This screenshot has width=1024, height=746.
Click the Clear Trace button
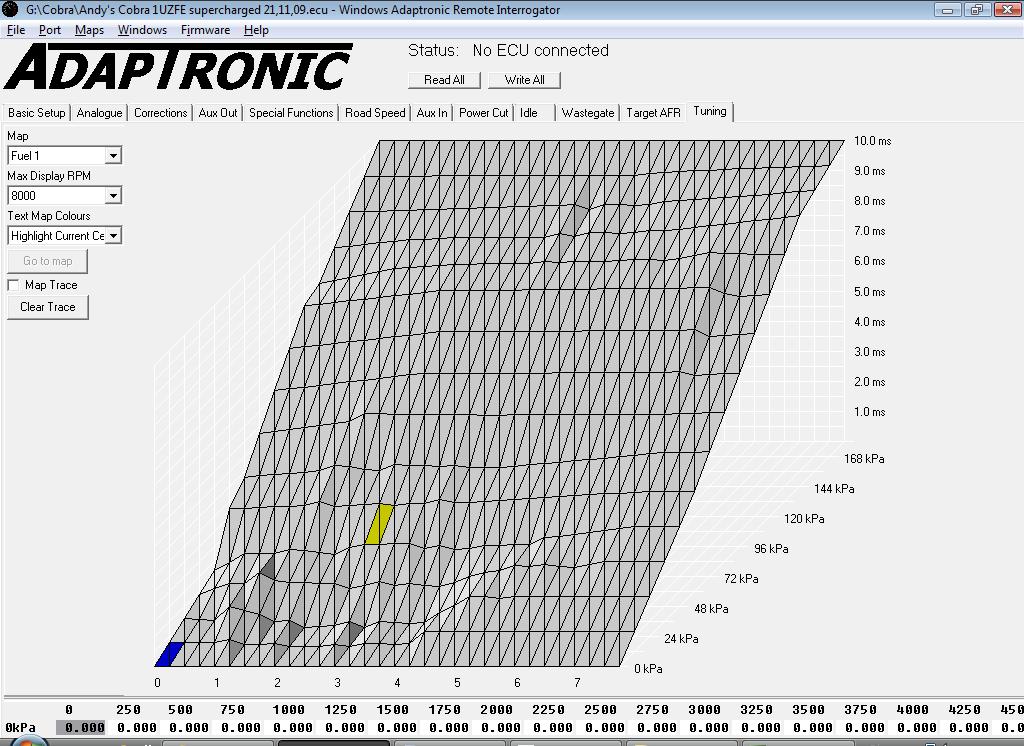point(48,307)
